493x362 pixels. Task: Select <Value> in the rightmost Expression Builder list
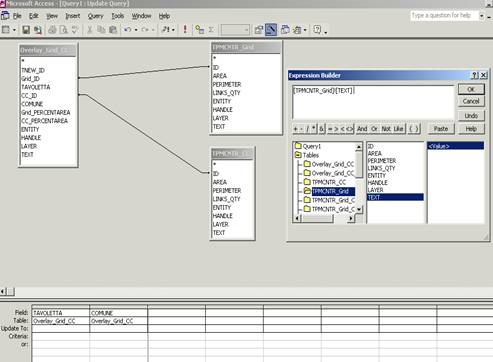point(455,146)
